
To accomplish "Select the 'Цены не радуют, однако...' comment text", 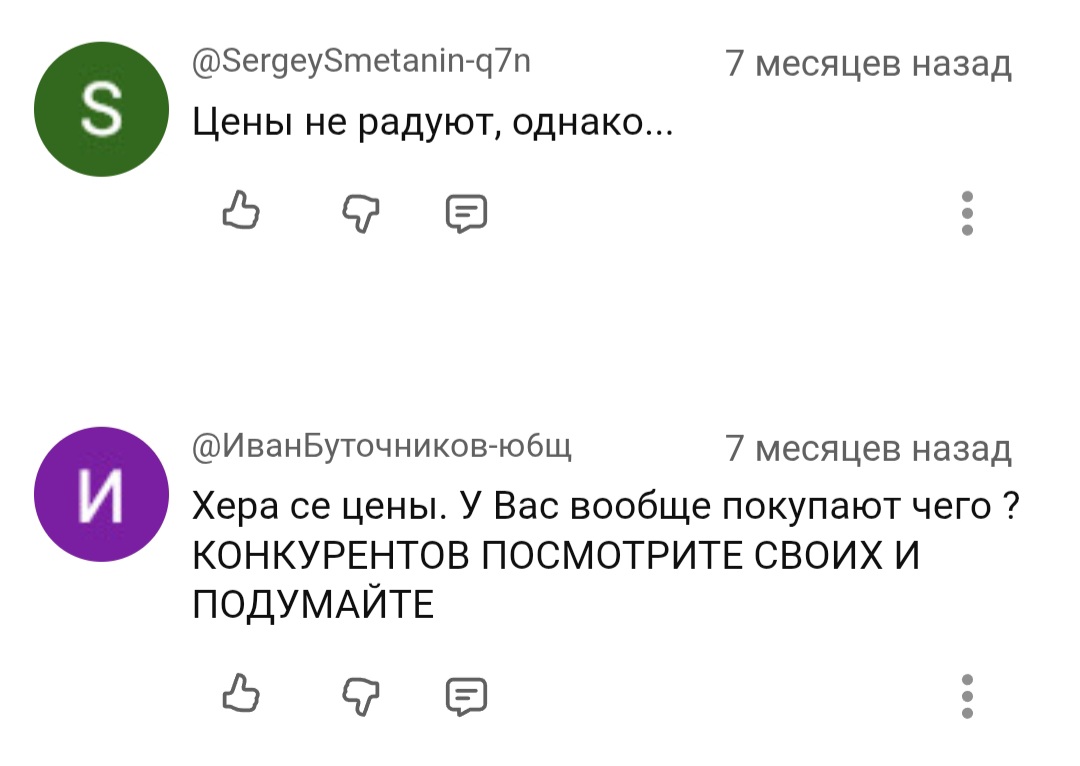I will [x=432, y=124].
